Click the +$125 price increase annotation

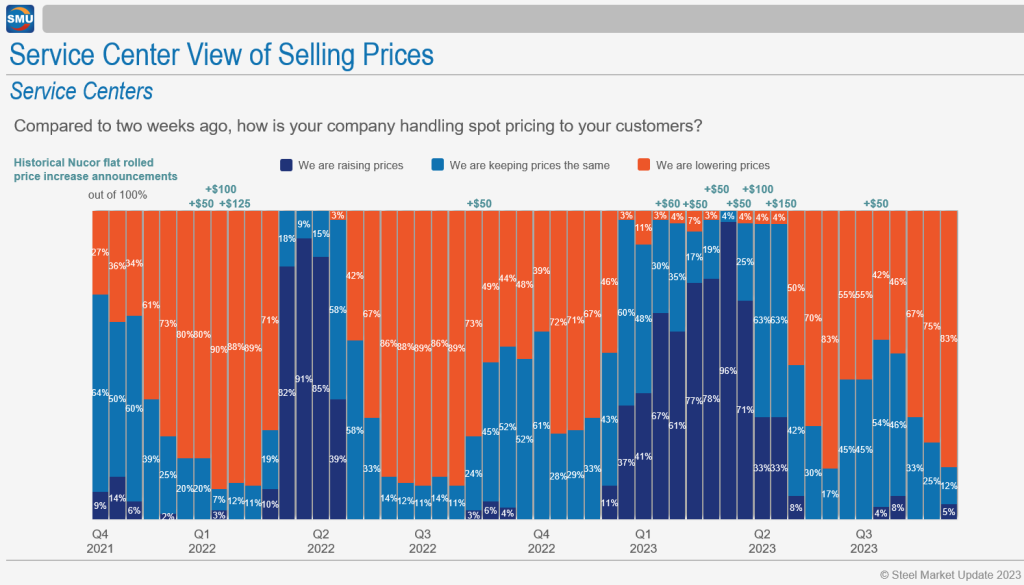234,204
